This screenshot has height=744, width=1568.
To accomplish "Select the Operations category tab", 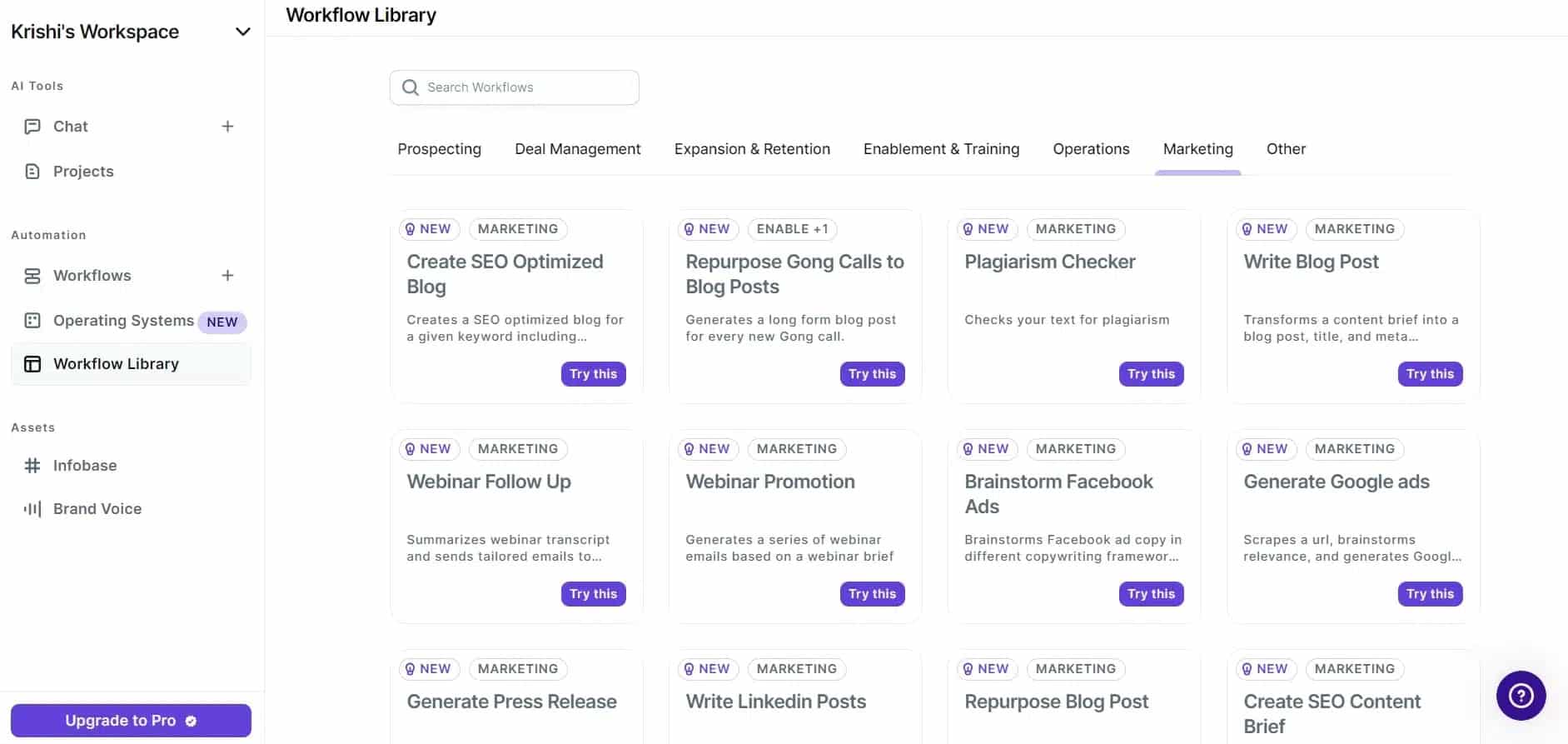I will [1091, 149].
